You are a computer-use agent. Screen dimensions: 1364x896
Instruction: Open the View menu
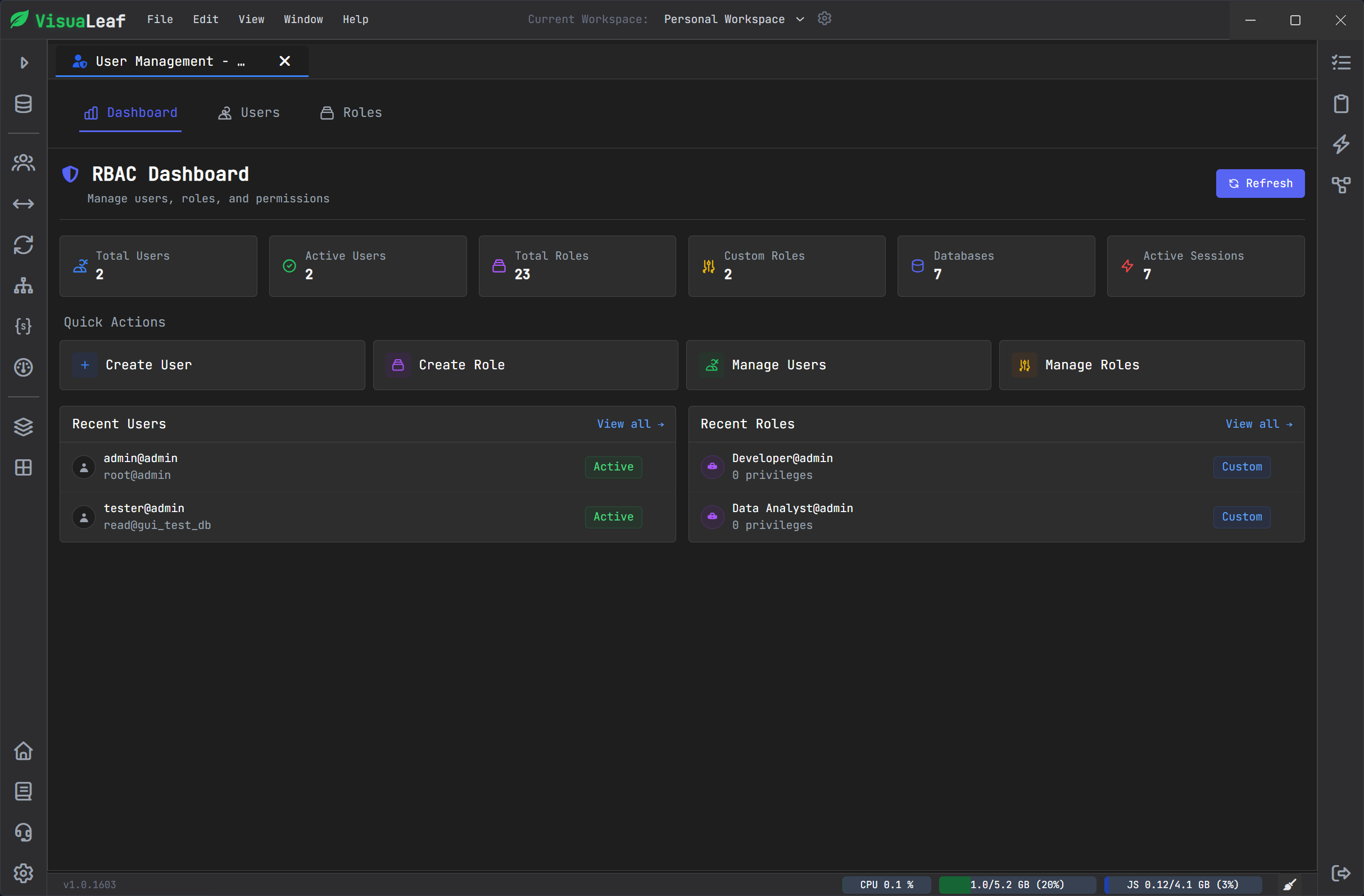(252, 20)
